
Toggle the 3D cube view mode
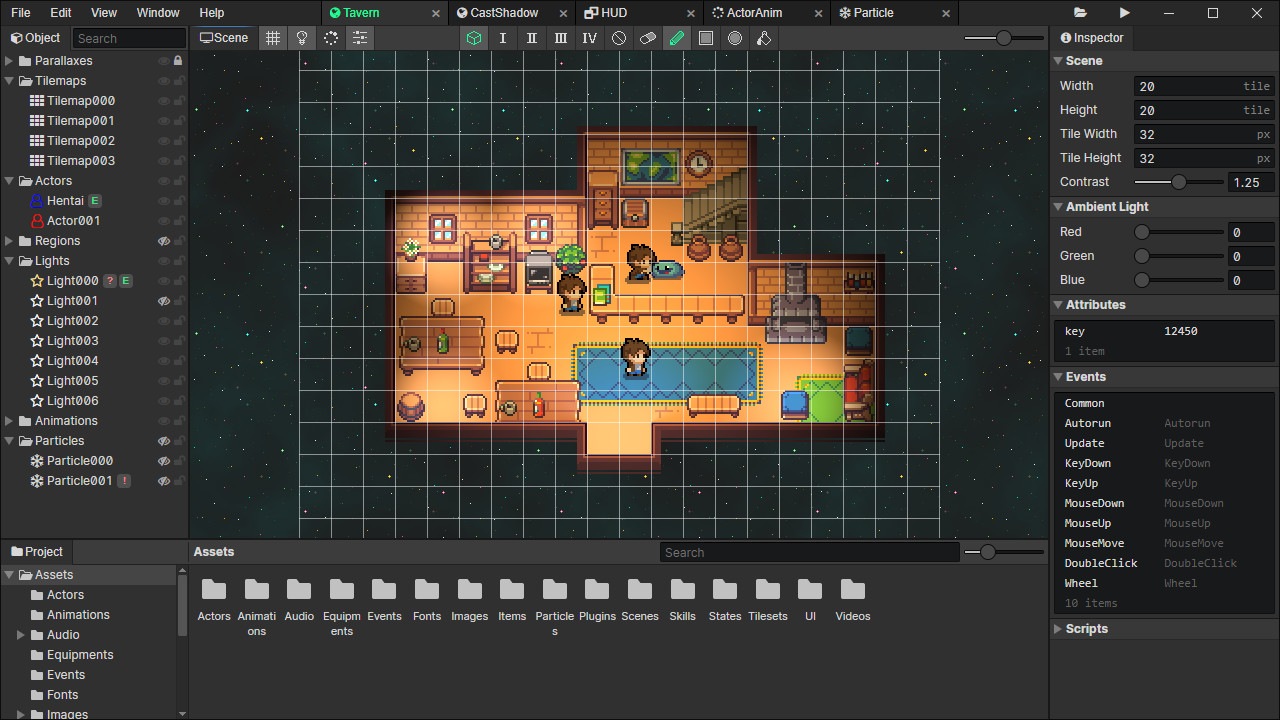(x=474, y=38)
